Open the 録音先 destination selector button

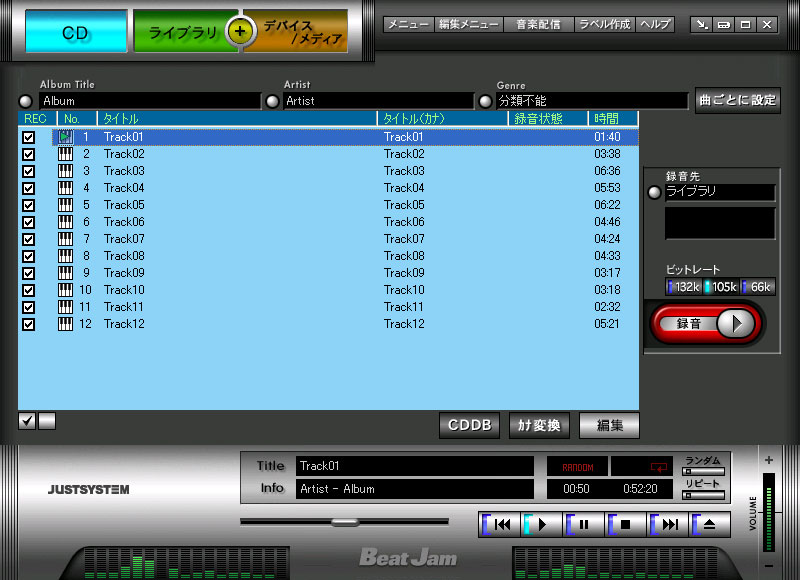pyautogui.click(x=654, y=192)
